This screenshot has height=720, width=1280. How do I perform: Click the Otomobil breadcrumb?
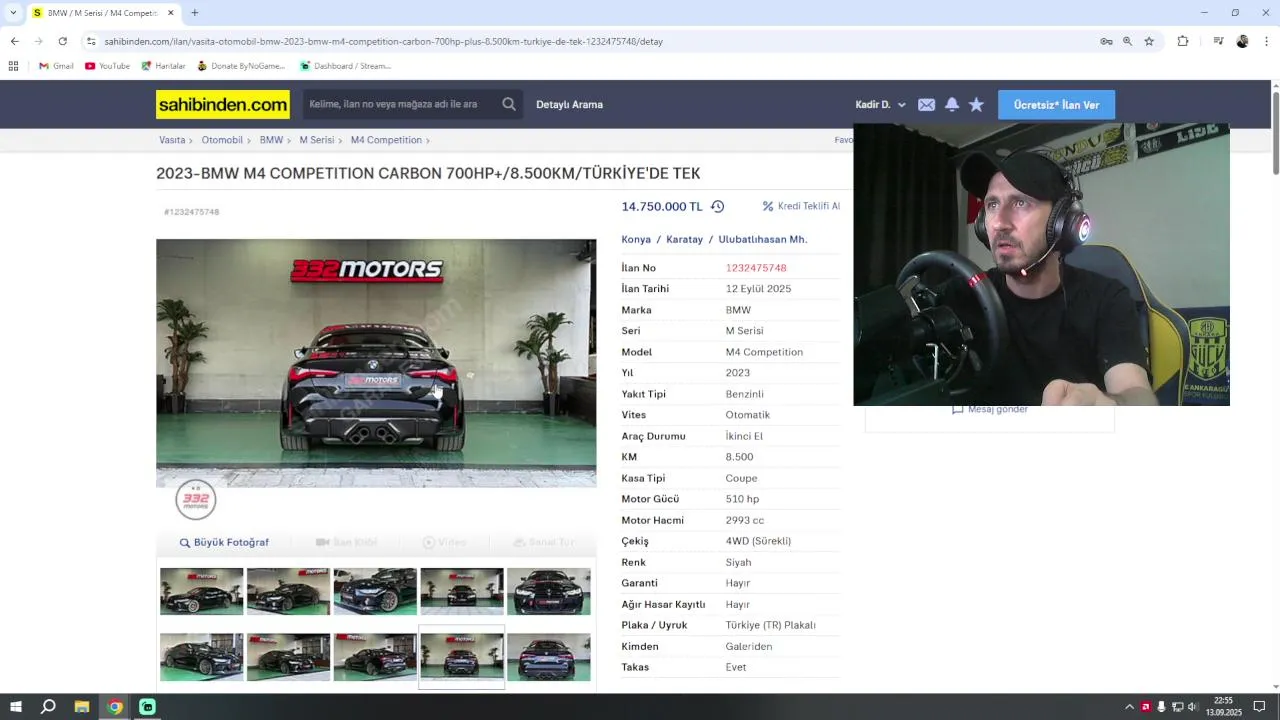tap(222, 140)
